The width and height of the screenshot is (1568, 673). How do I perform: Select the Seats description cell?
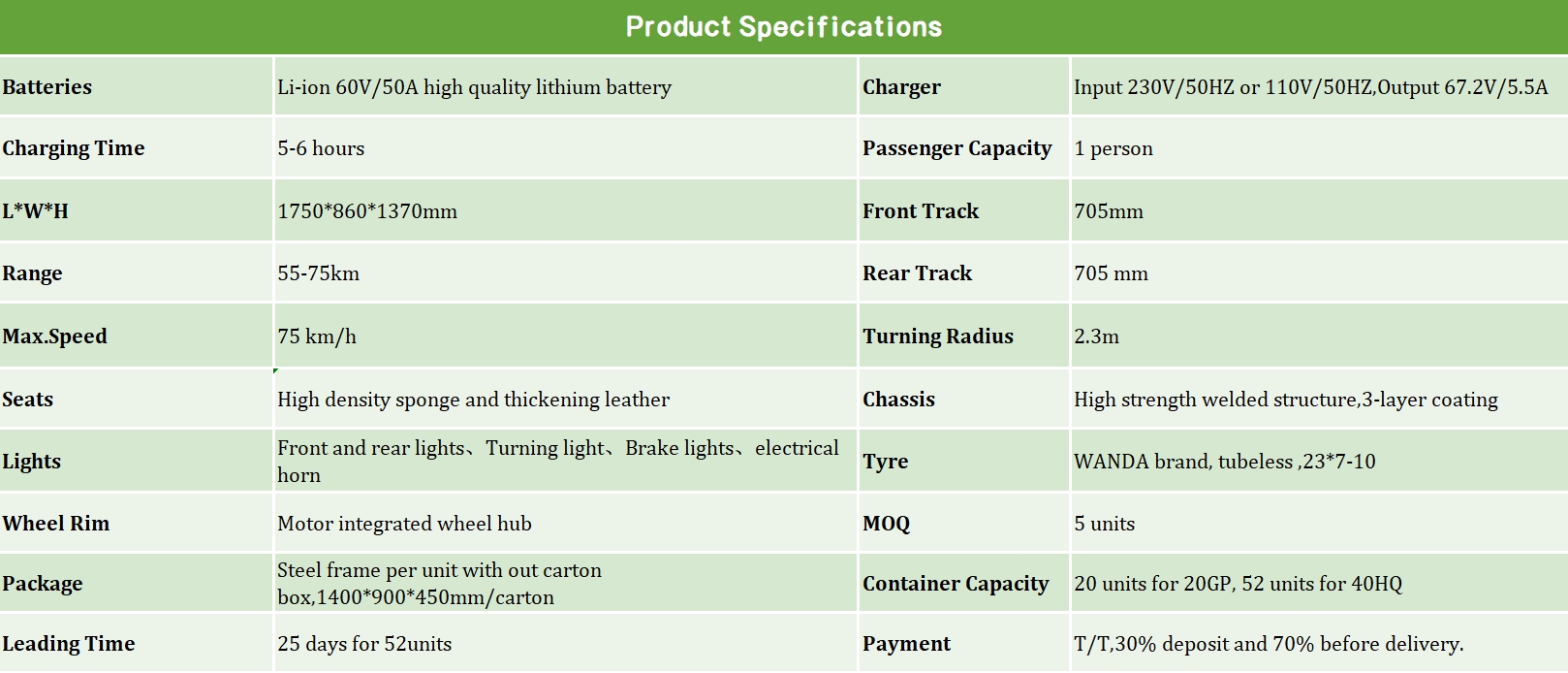point(473,400)
